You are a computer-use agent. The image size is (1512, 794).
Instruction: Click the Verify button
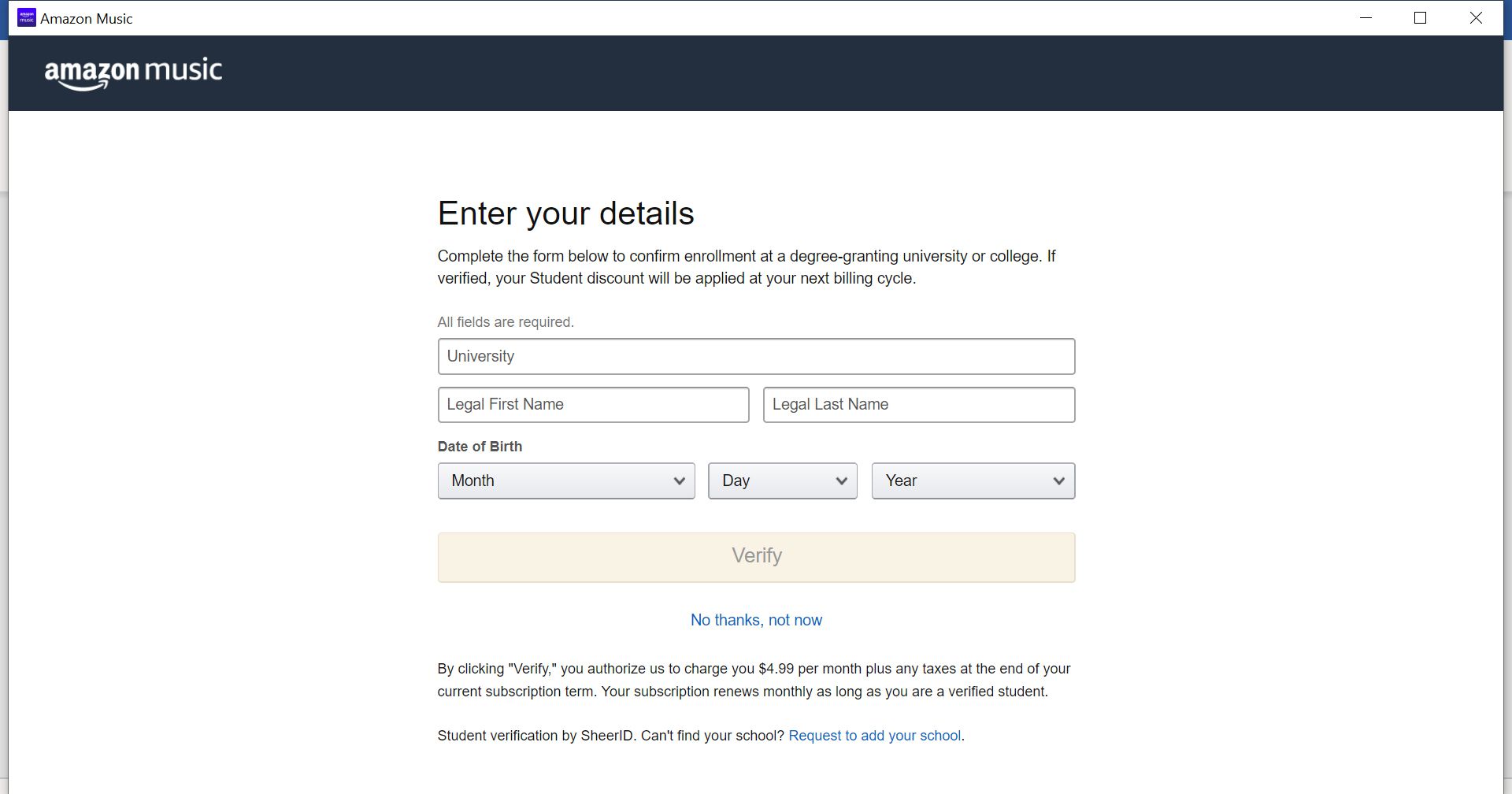tap(756, 557)
